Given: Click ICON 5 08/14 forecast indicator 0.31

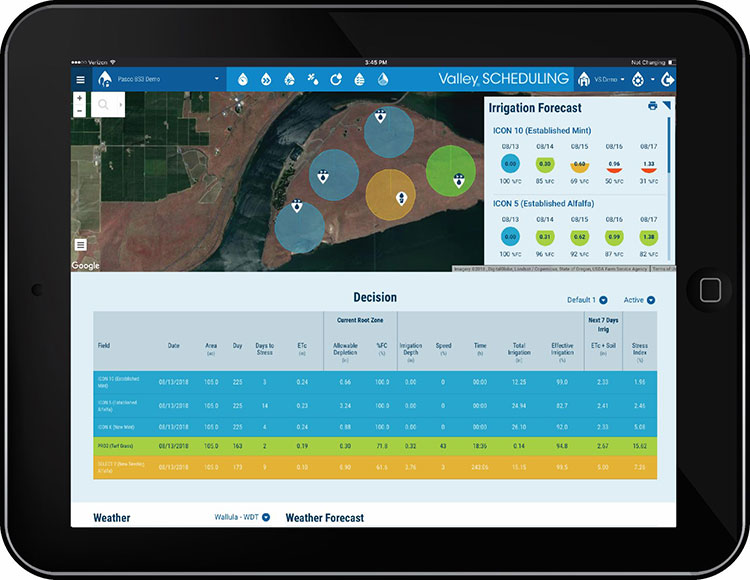Looking at the screenshot, I should point(545,237).
